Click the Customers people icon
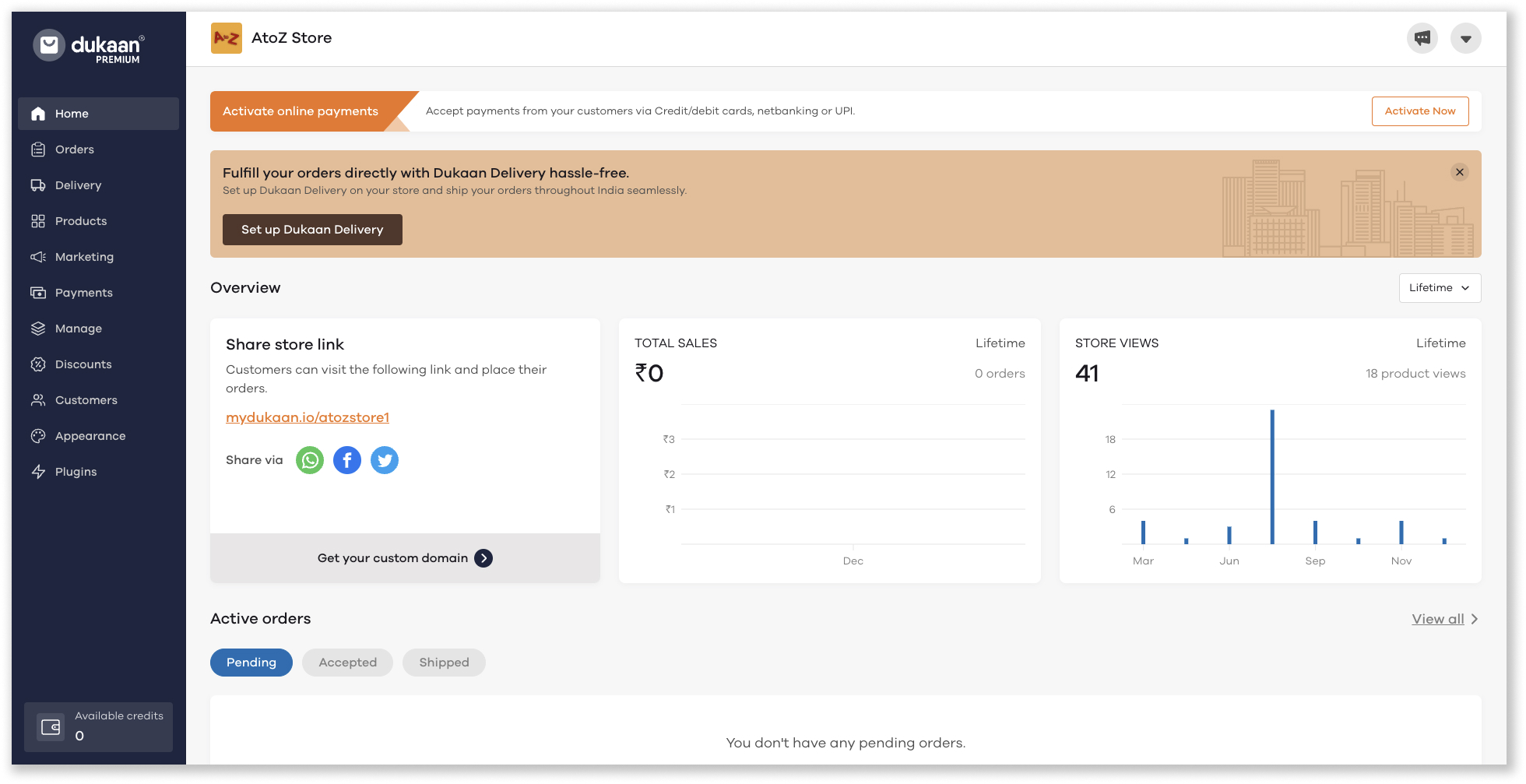The width and height of the screenshot is (1526, 784). point(38,400)
